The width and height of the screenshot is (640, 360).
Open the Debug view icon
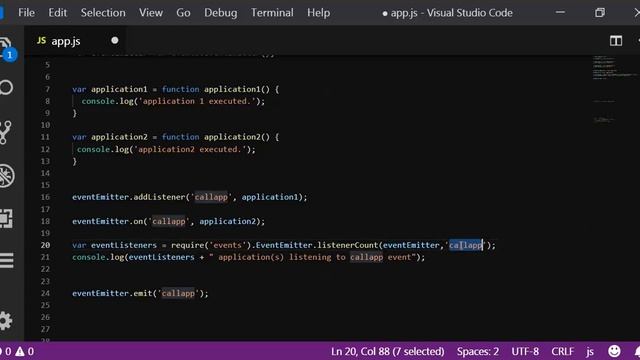click(7, 176)
